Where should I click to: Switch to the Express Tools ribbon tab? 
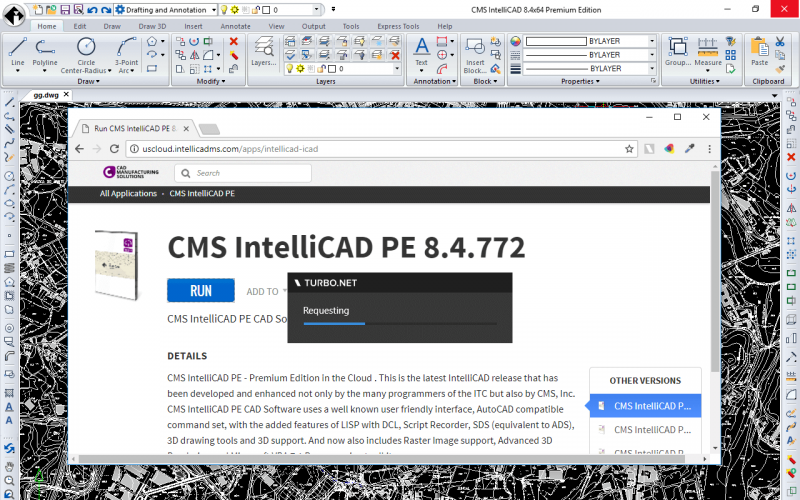click(398, 26)
